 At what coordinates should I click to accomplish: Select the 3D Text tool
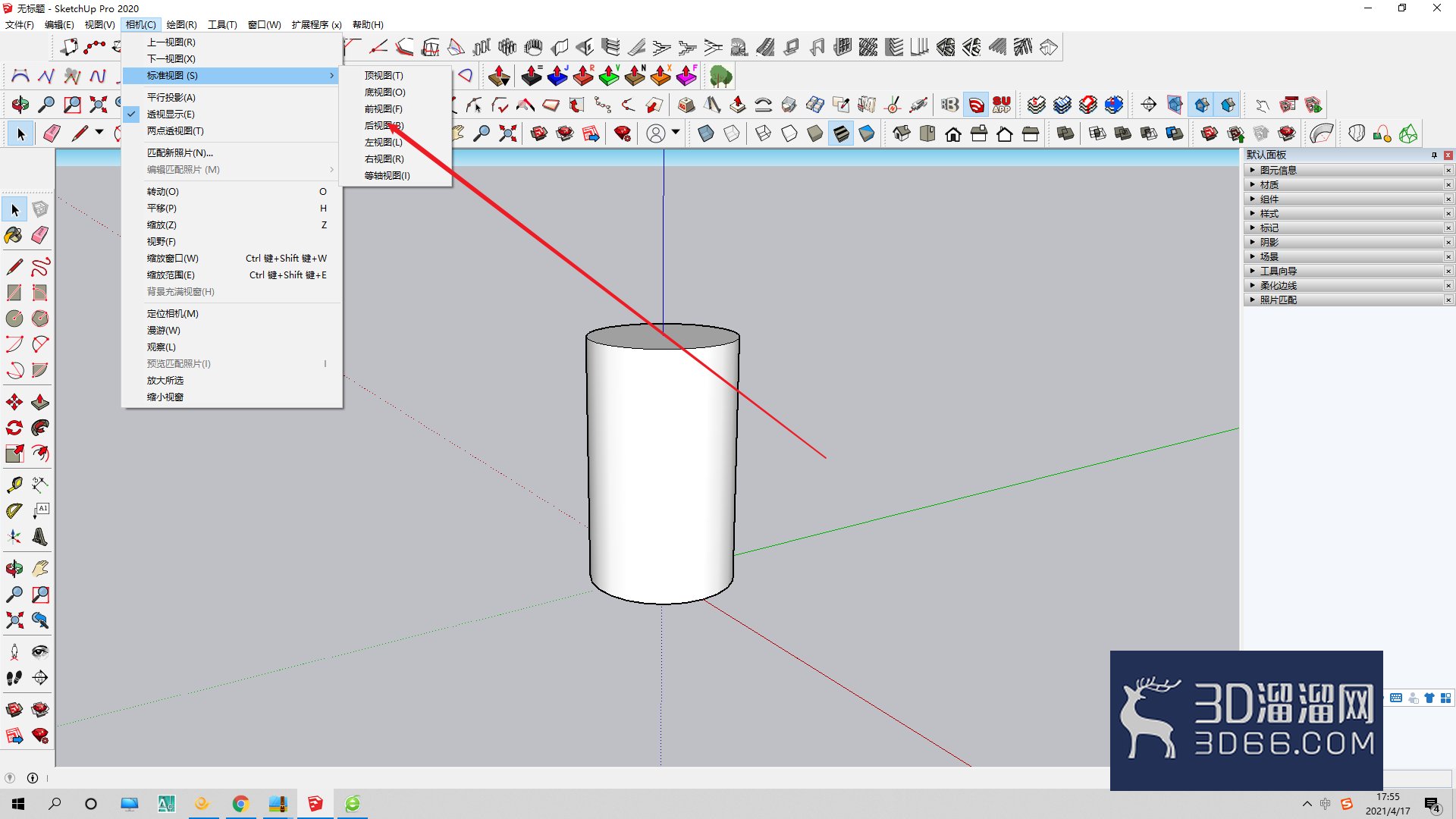pos(40,537)
